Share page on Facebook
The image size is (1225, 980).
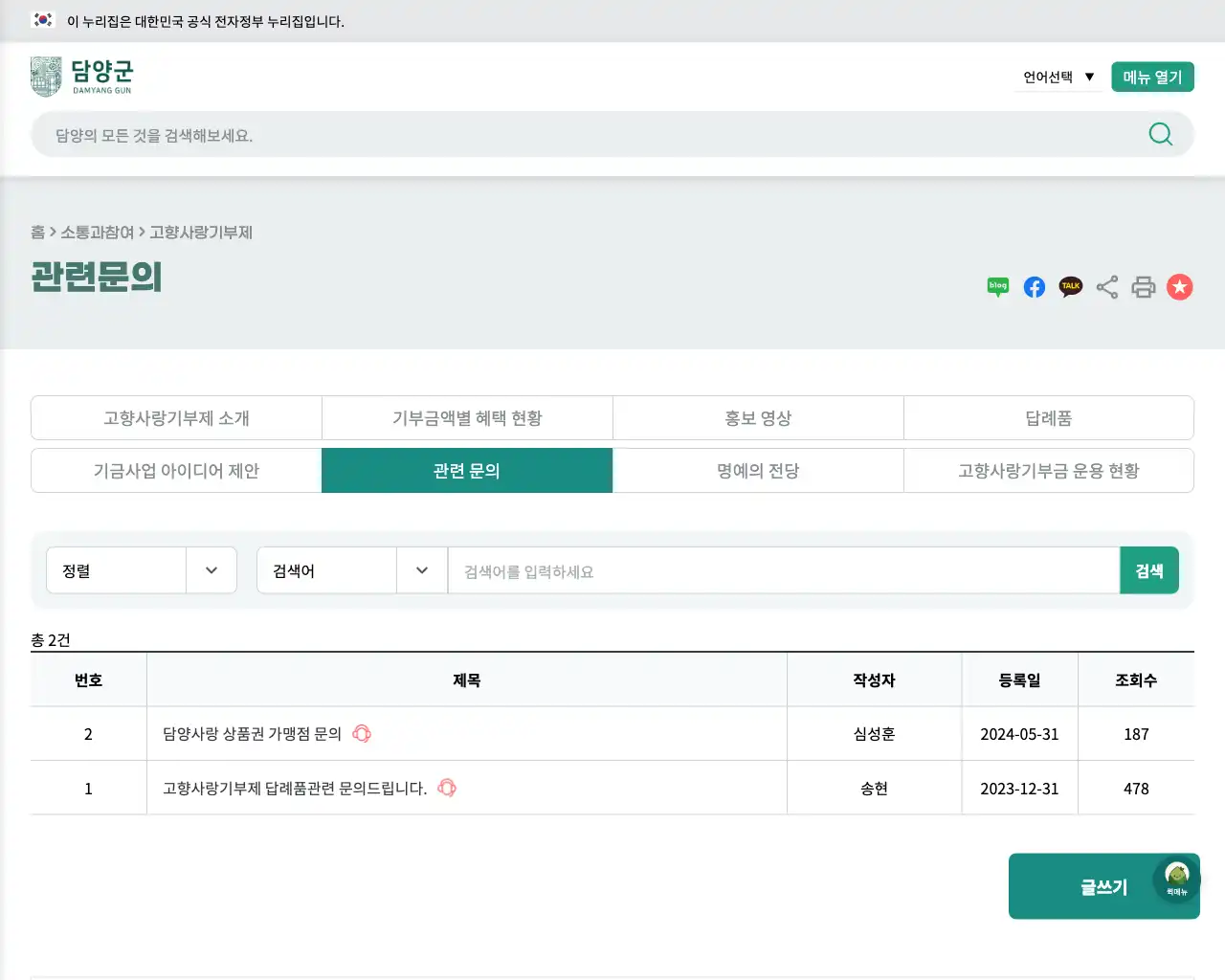(x=1034, y=286)
